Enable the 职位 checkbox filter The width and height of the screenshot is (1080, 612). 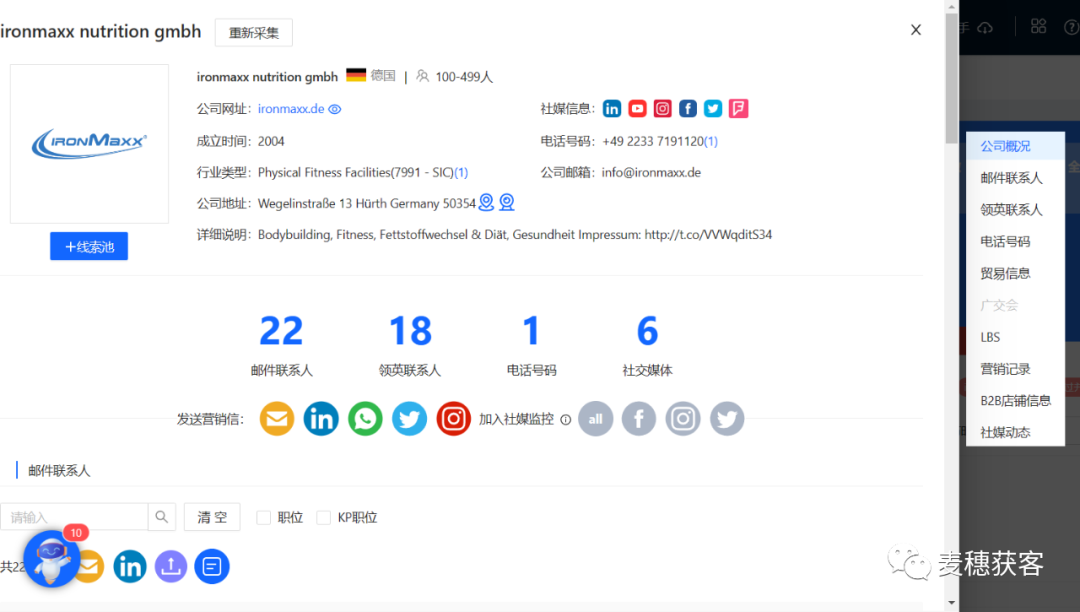[264, 518]
